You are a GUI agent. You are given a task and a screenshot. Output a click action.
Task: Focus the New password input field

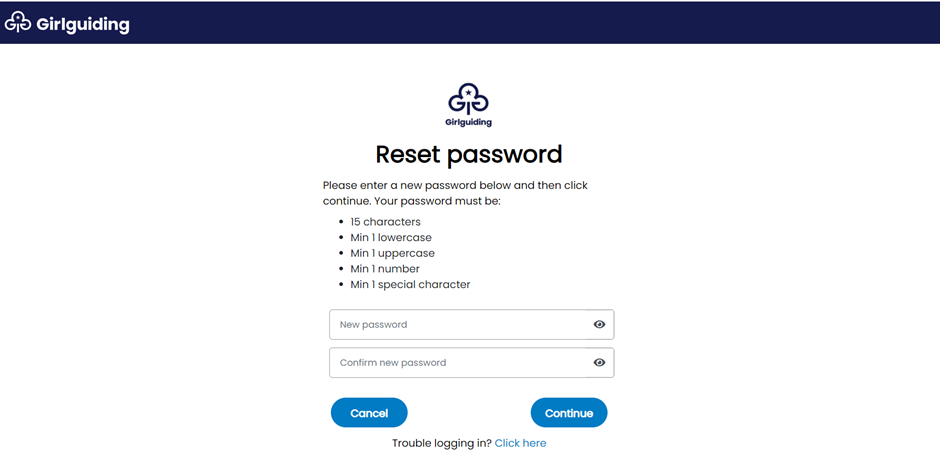[x=457, y=324]
